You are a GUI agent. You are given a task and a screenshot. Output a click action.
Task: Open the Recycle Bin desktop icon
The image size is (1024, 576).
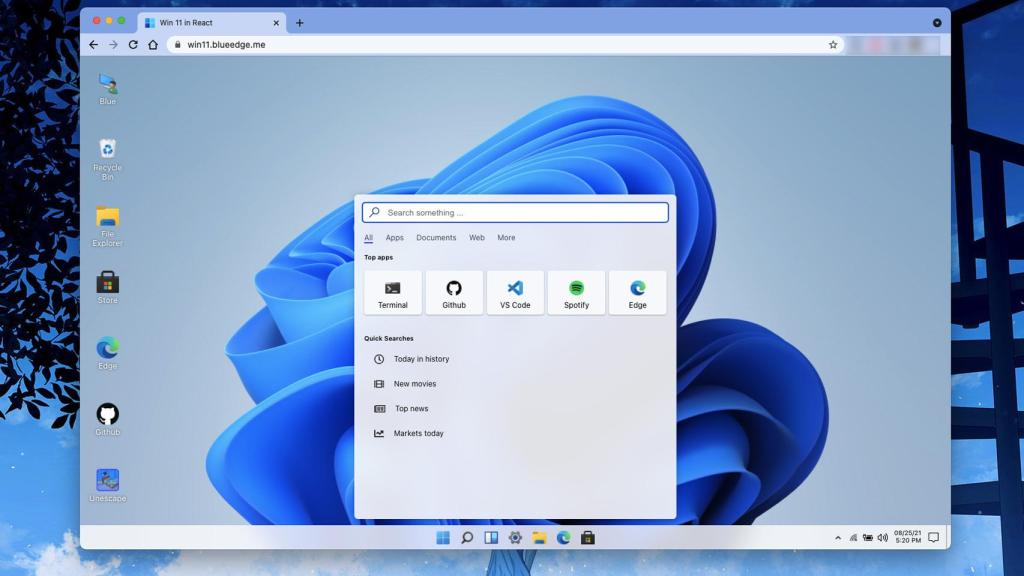tap(106, 155)
